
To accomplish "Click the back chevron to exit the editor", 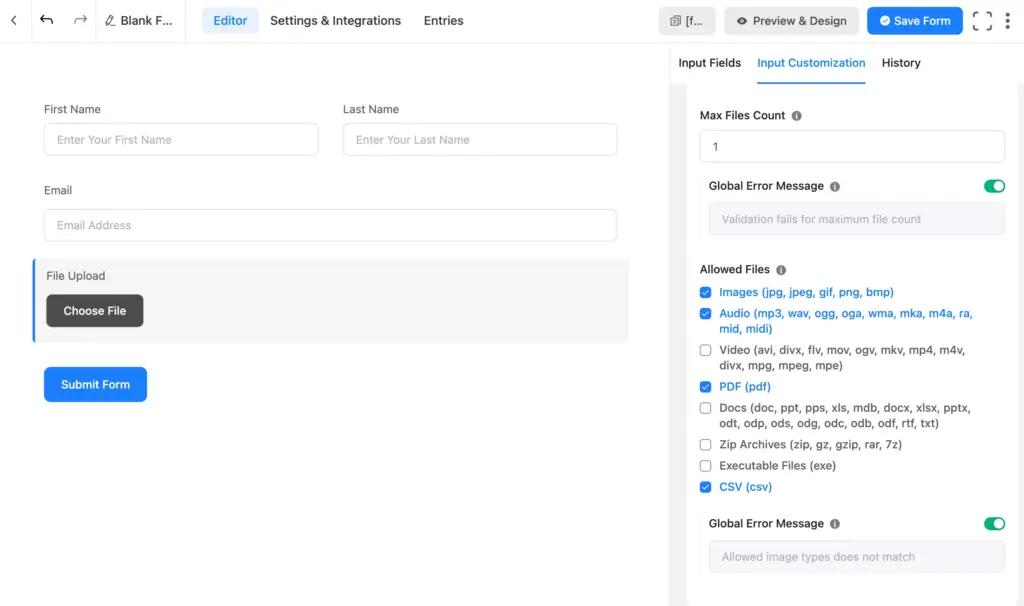I will tap(14, 20).
